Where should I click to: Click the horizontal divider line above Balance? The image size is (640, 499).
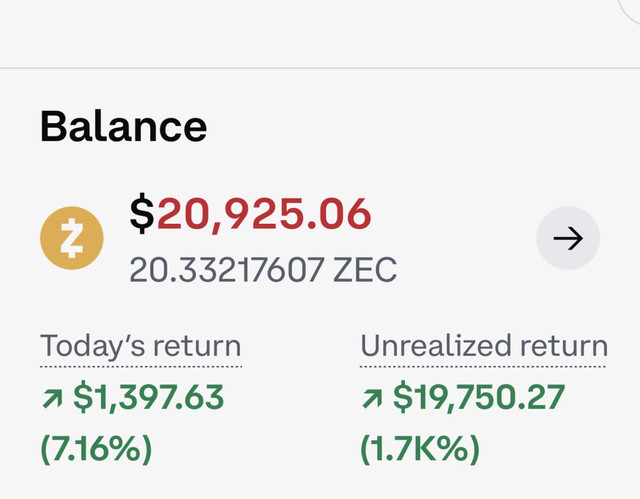[x=320, y=68]
